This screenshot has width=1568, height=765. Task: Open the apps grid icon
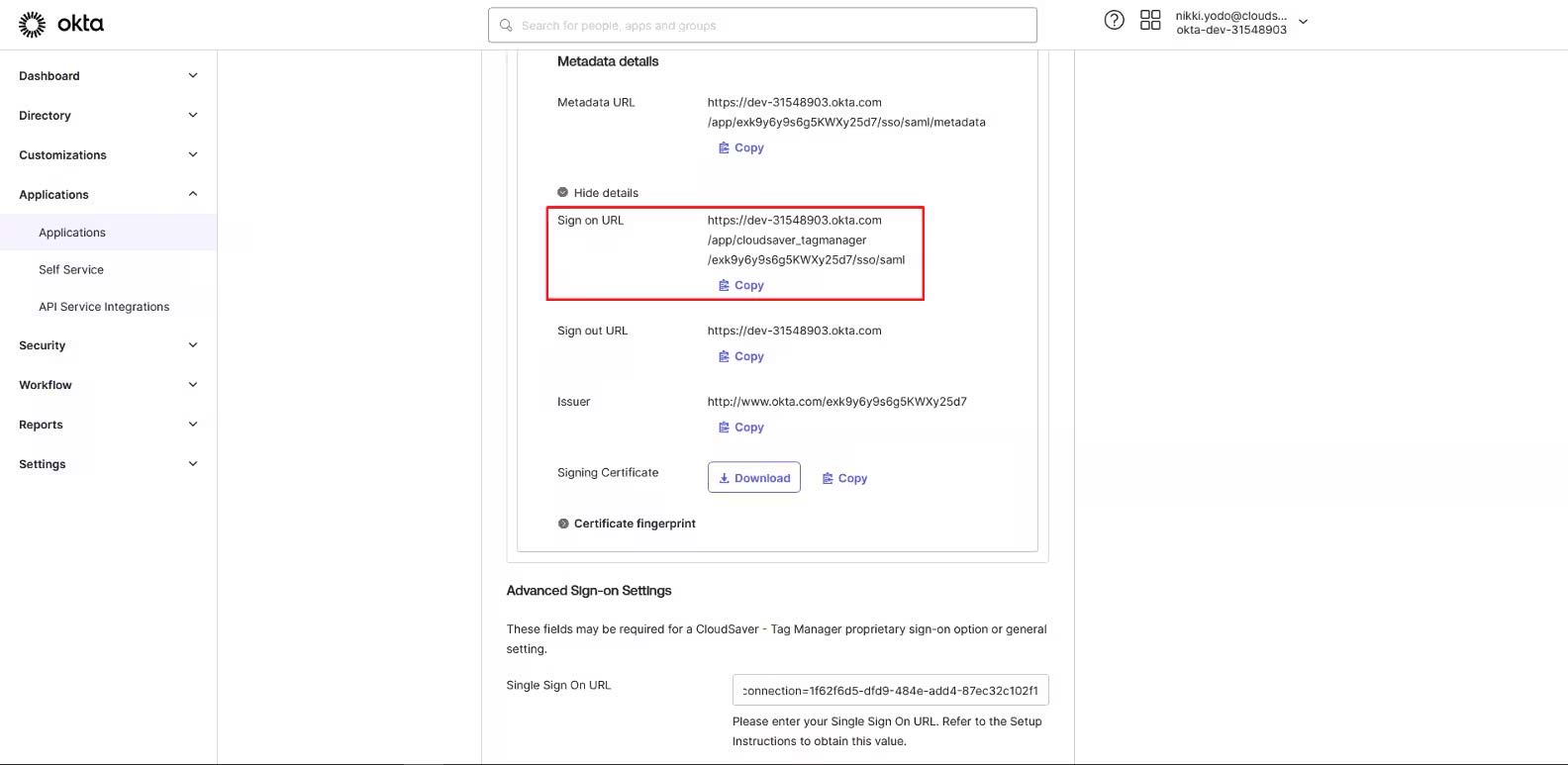pyautogui.click(x=1149, y=21)
